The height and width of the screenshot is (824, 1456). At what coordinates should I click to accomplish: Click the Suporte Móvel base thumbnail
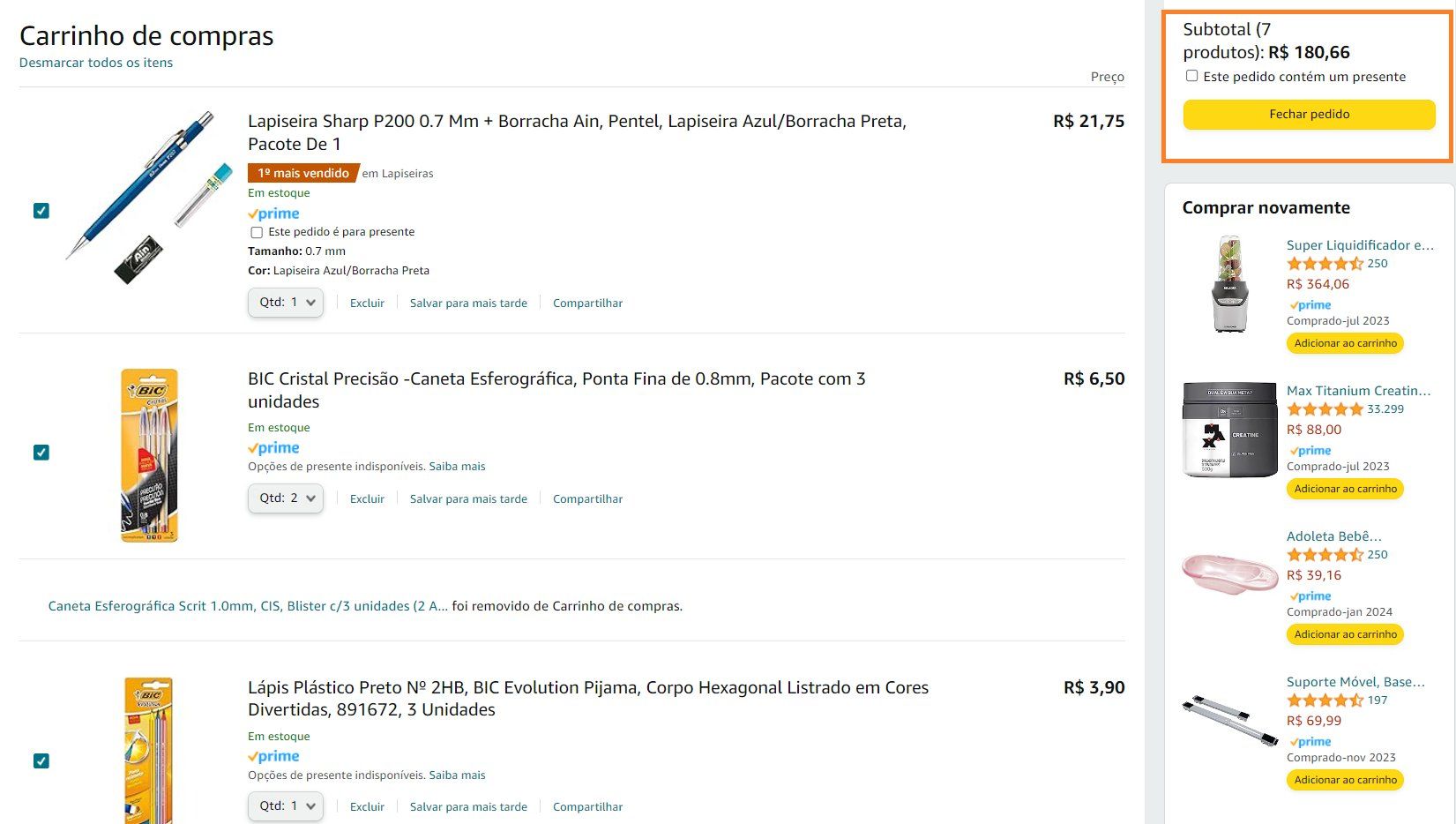pyautogui.click(x=1229, y=719)
